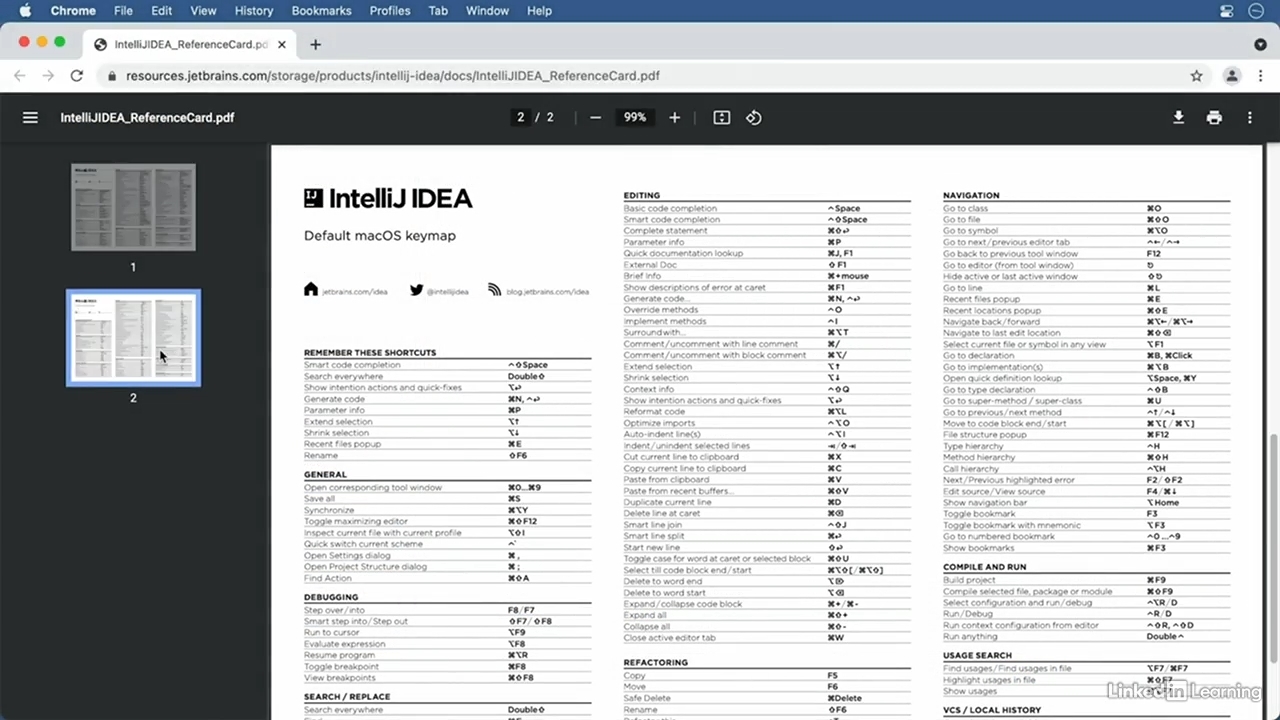
Task: Click the @intellijidea Twitter link
Action: [x=439, y=291]
